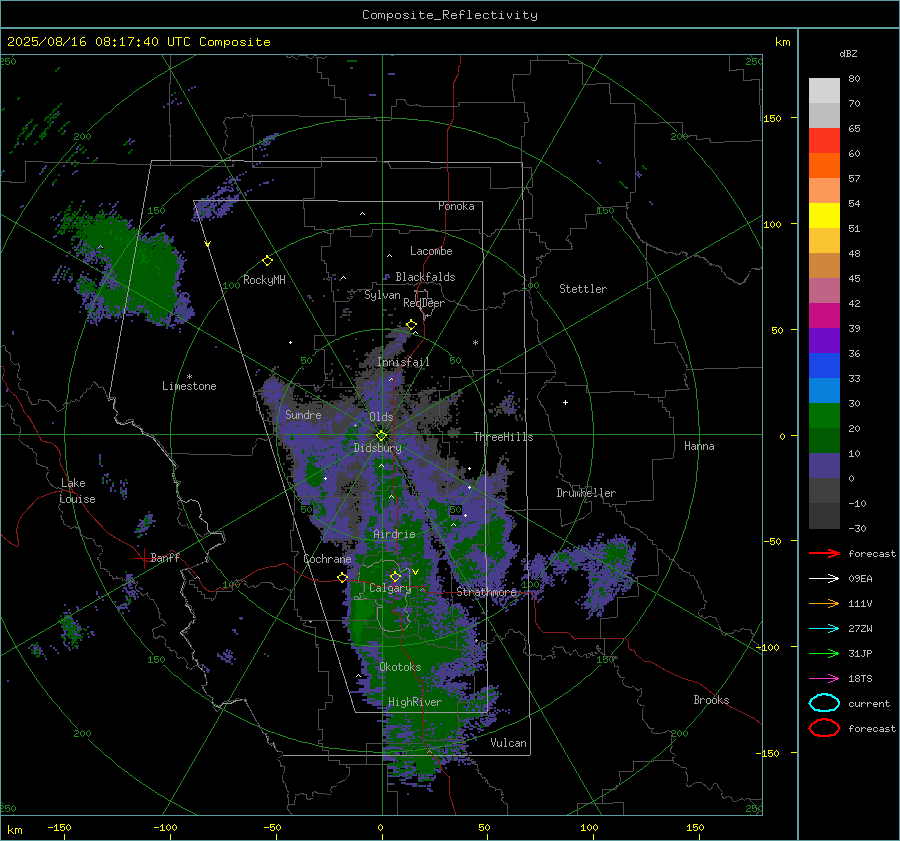The height and width of the screenshot is (841, 900).
Task: Select the red swatch in dBZ scale
Action: (x=824, y=141)
